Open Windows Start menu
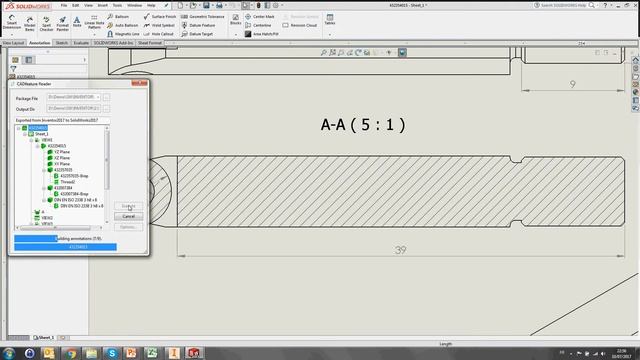Viewport: 640px width, 360px height. coord(8,353)
